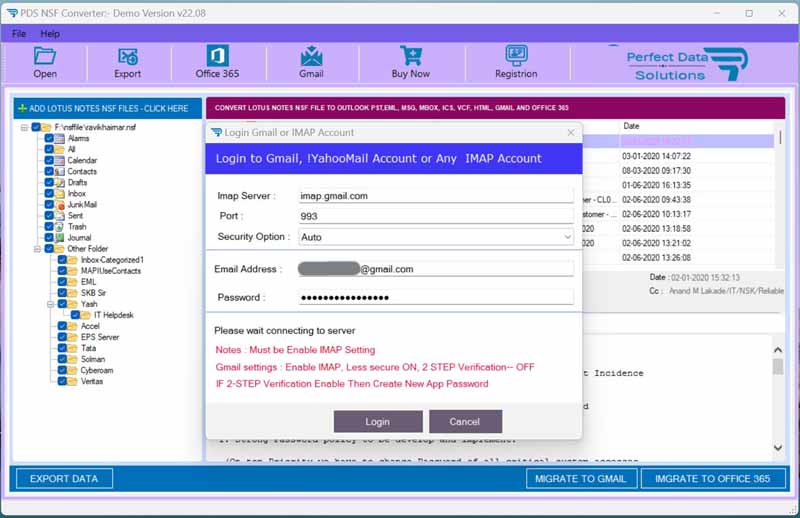This screenshot has width=800, height=518.
Task: Click the Drafts folder icon
Action: pyautogui.click(x=60, y=182)
